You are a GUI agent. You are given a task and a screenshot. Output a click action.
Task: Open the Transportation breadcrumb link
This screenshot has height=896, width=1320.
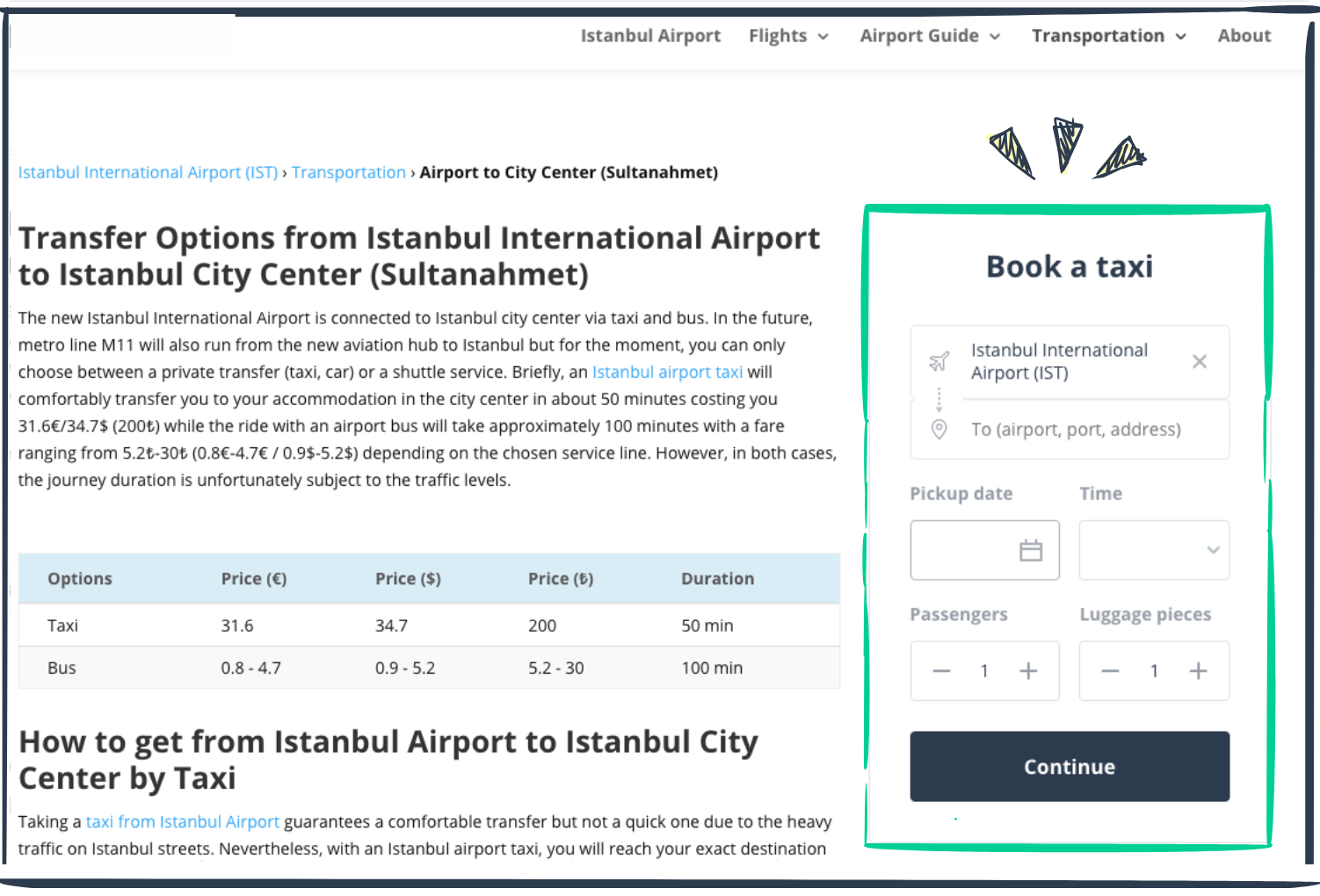(x=349, y=172)
